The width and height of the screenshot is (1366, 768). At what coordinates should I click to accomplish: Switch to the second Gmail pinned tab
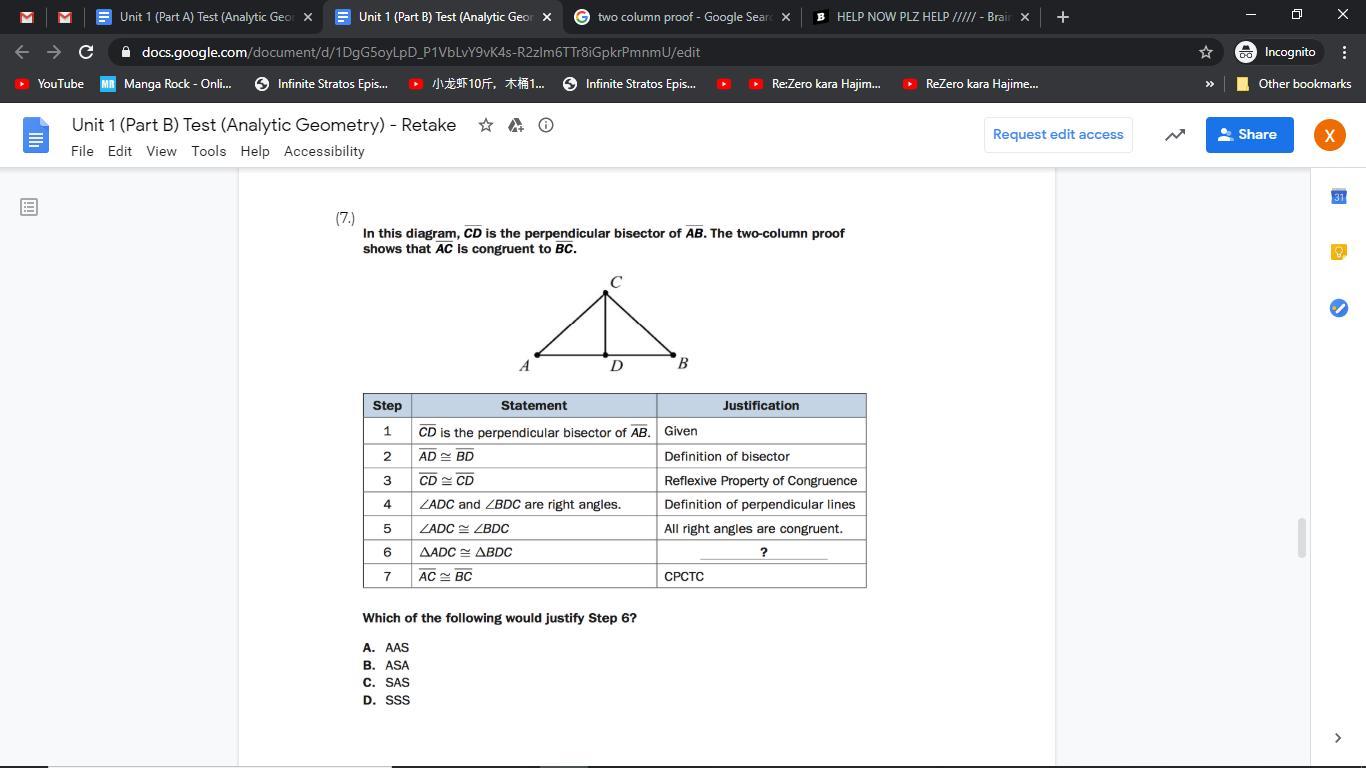pyautogui.click(x=65, y=17)
